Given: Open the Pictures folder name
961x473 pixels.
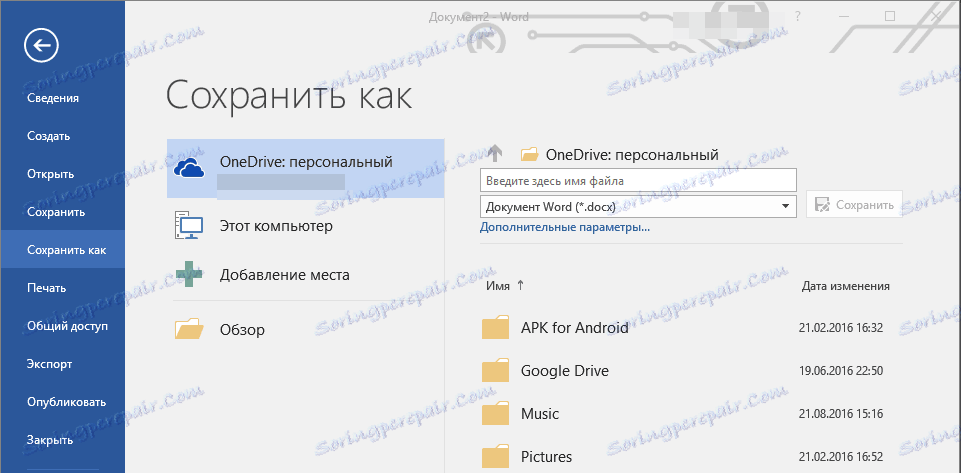Looking at the screenshot, I should point(547,457).
